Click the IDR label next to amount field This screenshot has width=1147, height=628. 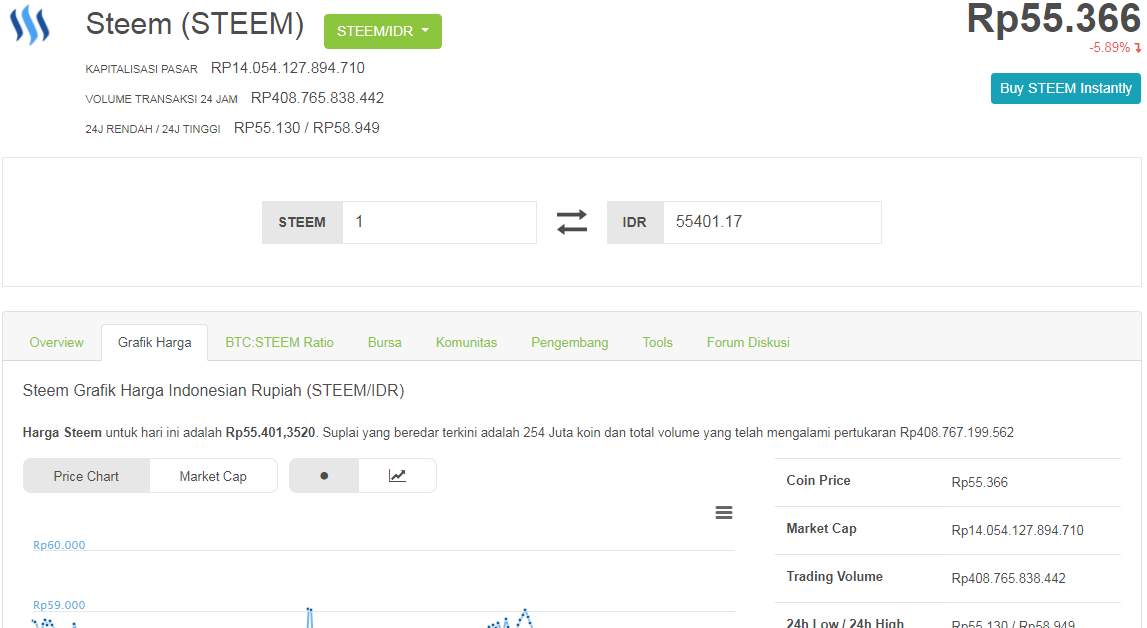[635, 222]
